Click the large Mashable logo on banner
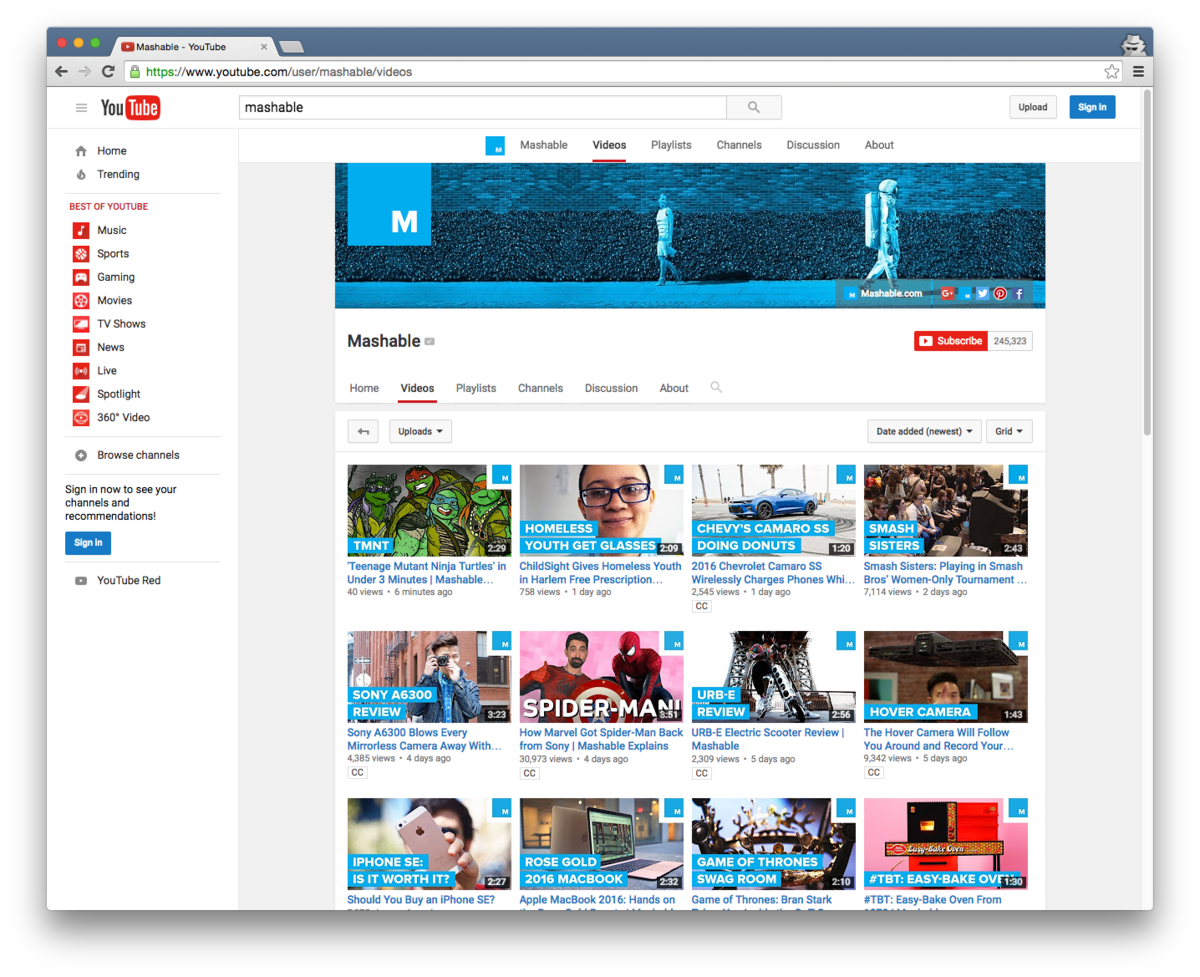Viewport: 1200px width, 977px height. (x=389, y=205)
